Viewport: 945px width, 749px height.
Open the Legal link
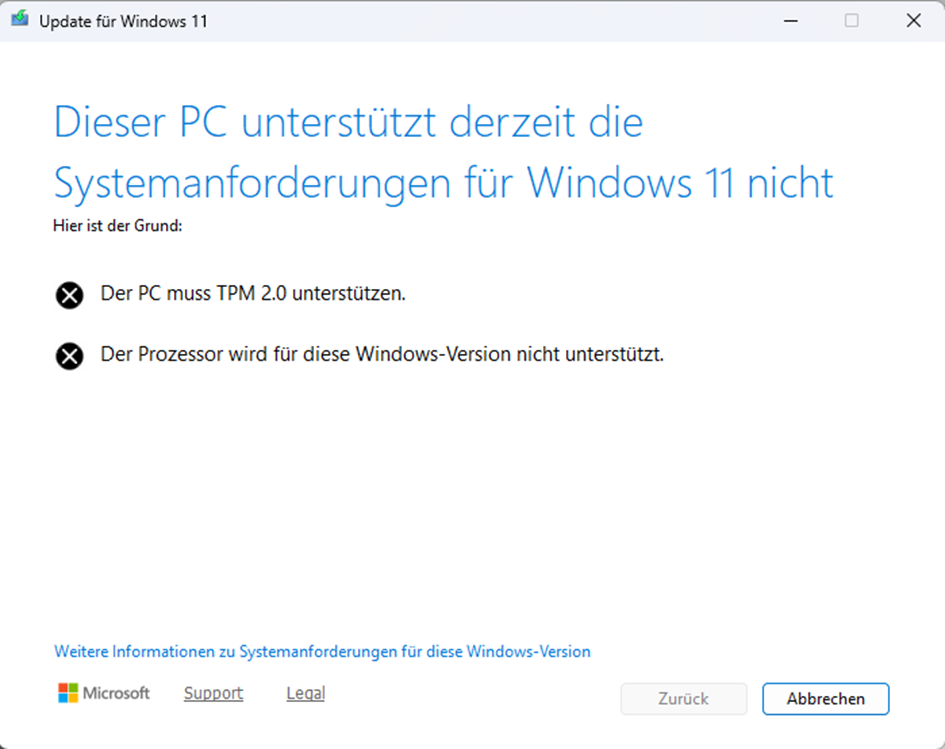(x=306, y=694)
